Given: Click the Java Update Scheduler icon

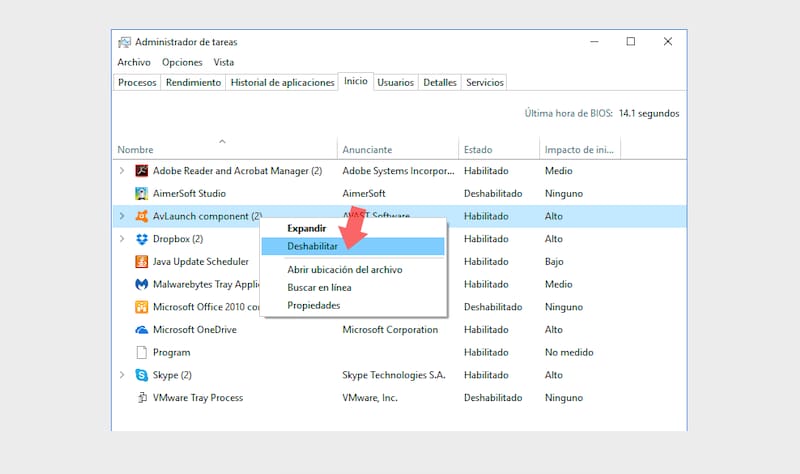Looking at the screenshot, I should 141,261.
